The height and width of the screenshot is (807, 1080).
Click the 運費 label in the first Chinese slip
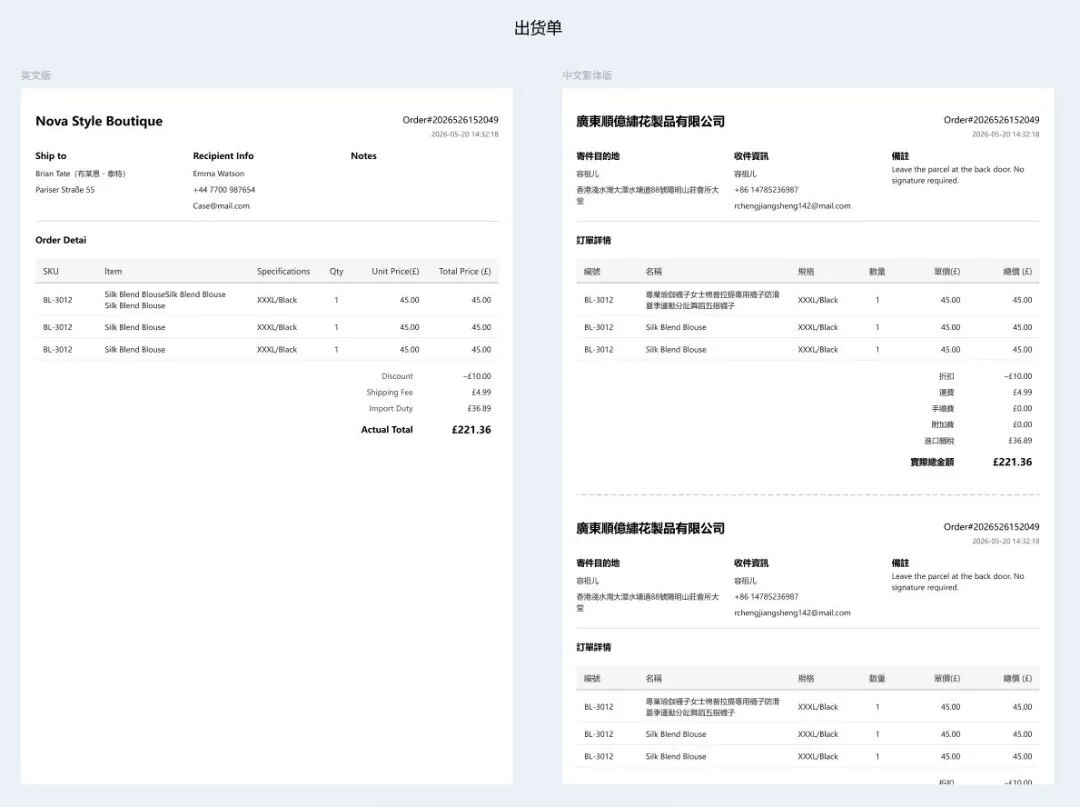946,392
